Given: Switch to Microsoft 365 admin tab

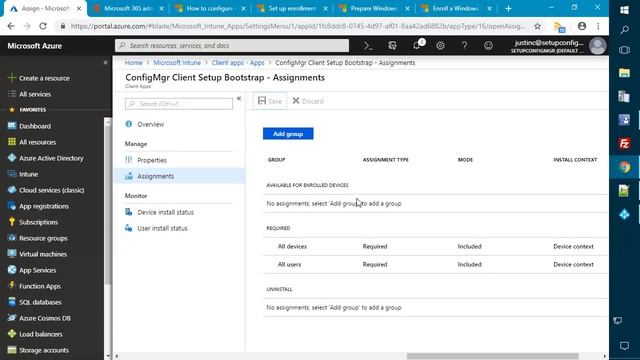Looking at the screenshot, I should (128, 8).
